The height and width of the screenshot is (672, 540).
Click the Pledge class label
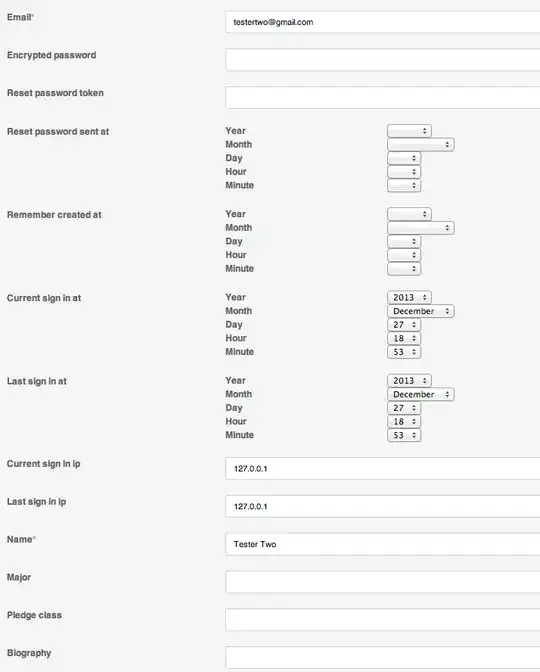[x=34, y=615]
